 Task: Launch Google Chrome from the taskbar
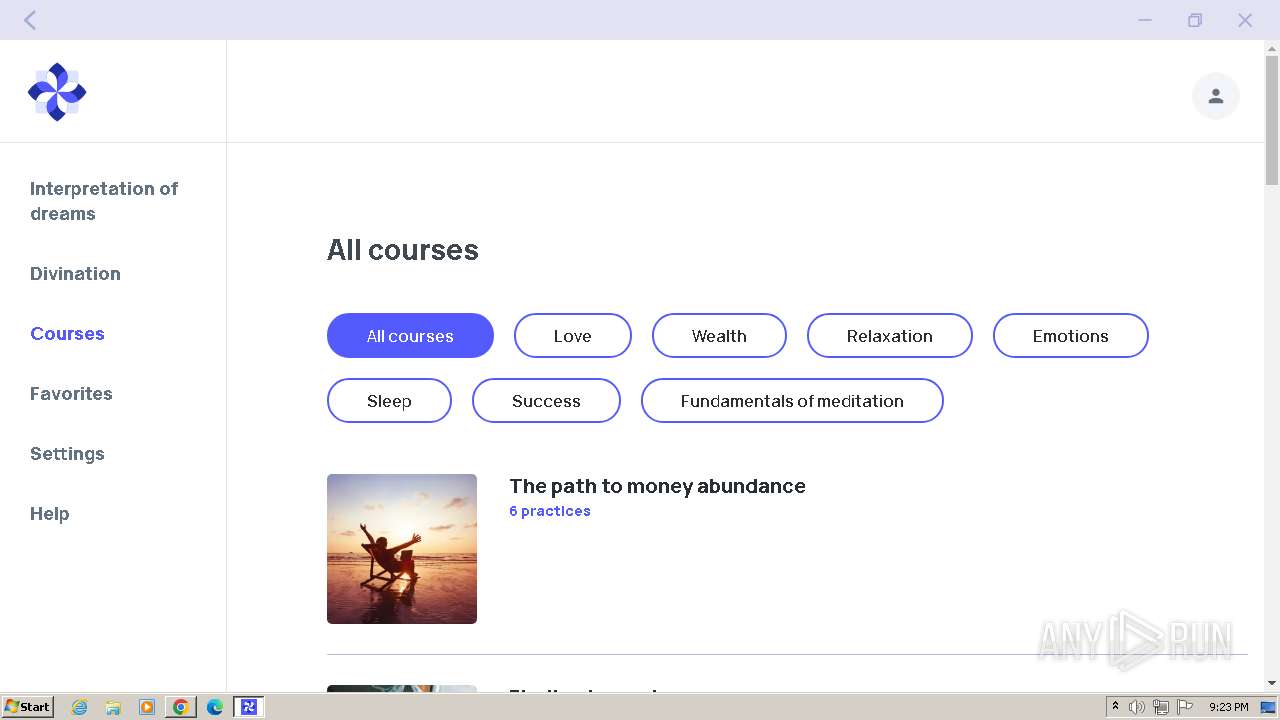click(x=181, y=707)
